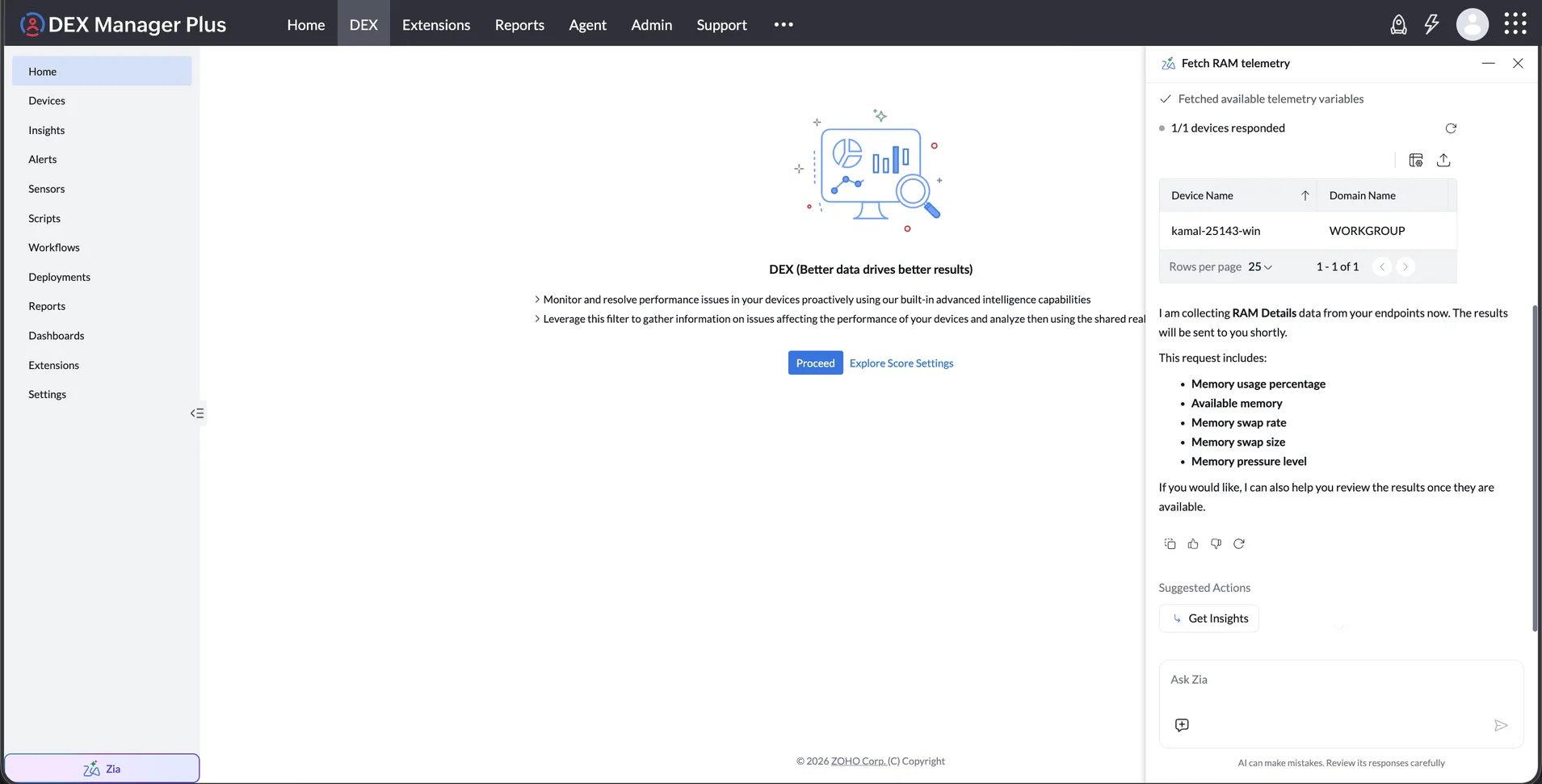Viewport: 1542px width, 784px height.
Task: Give thumbs down to Zia response
Action: tap(1216, 543)
